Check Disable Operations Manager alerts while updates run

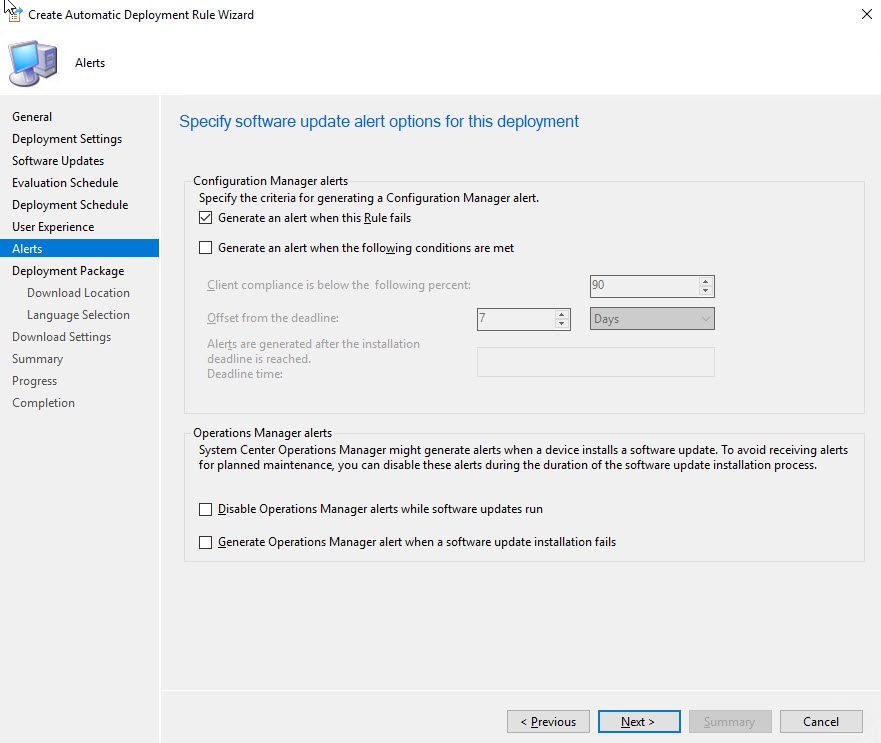[x=206, y=509]
